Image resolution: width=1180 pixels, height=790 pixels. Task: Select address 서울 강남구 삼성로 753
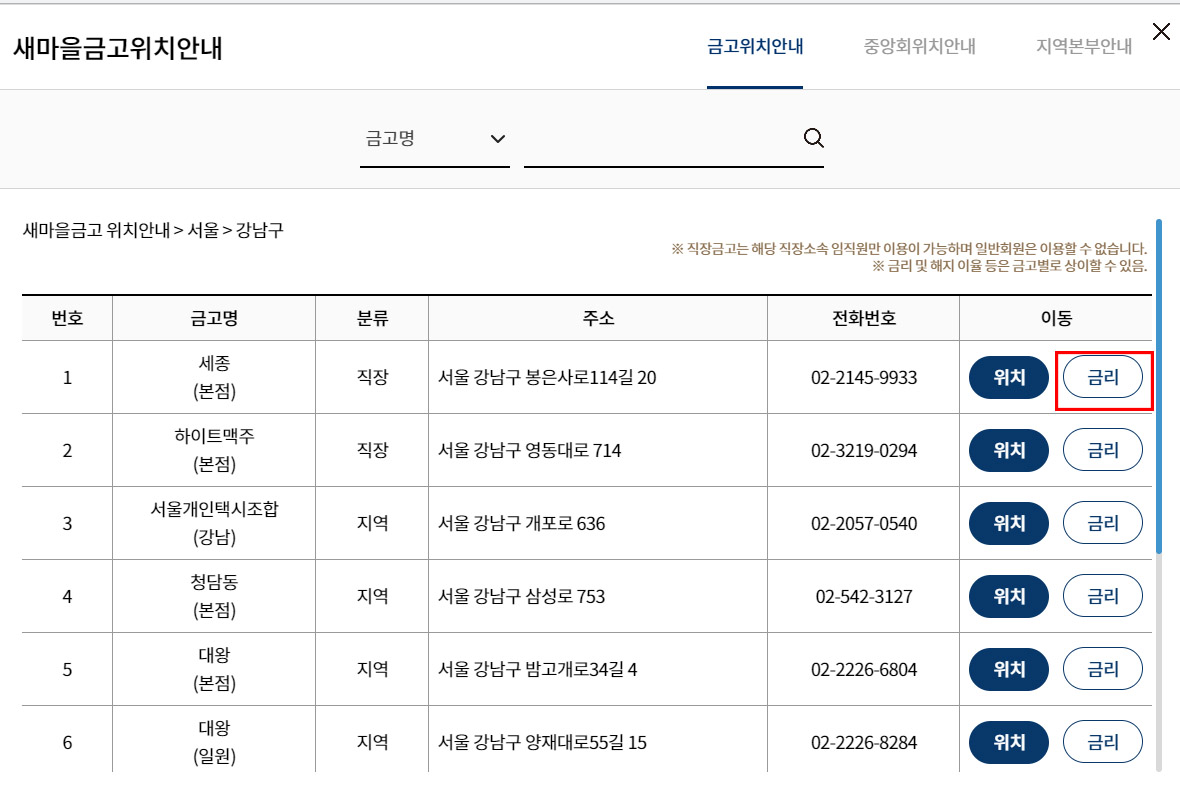(x=522, y=597)
